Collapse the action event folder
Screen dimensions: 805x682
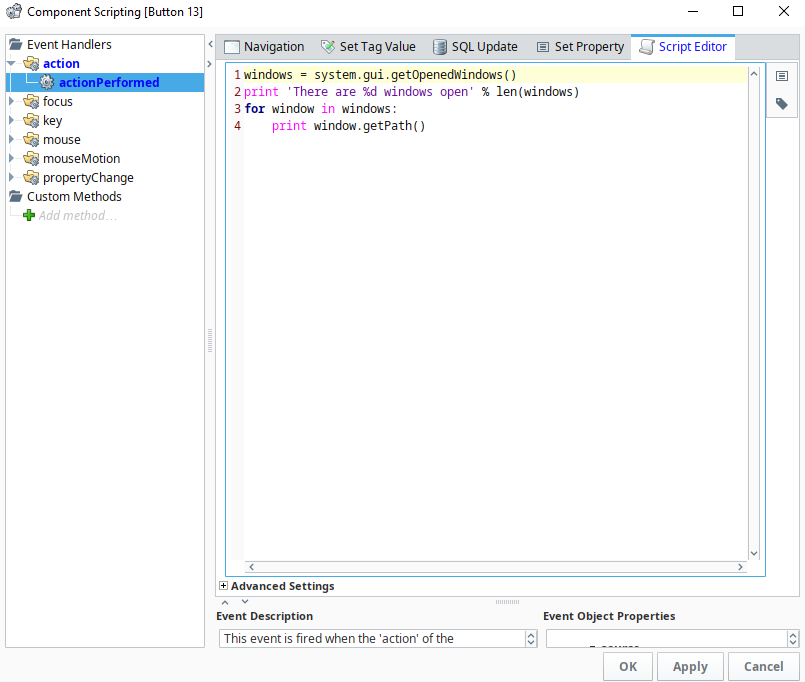[x=11, y=64]
